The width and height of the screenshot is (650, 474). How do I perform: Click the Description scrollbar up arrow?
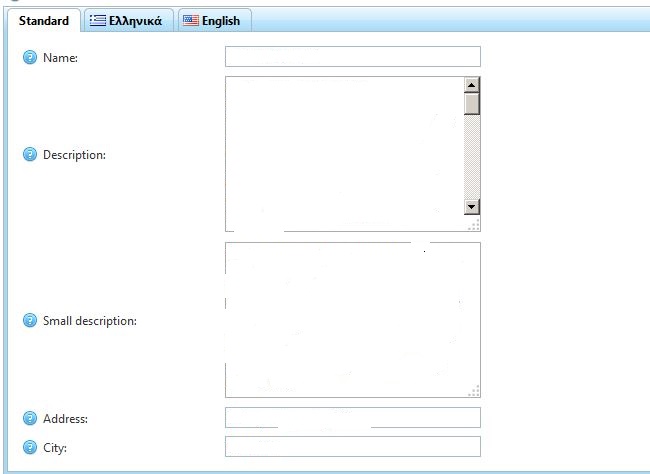click(x=472, y=85)
